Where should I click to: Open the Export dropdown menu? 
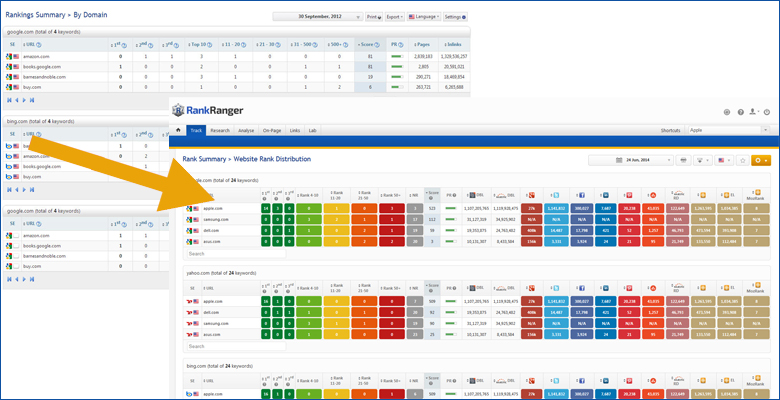394,17
